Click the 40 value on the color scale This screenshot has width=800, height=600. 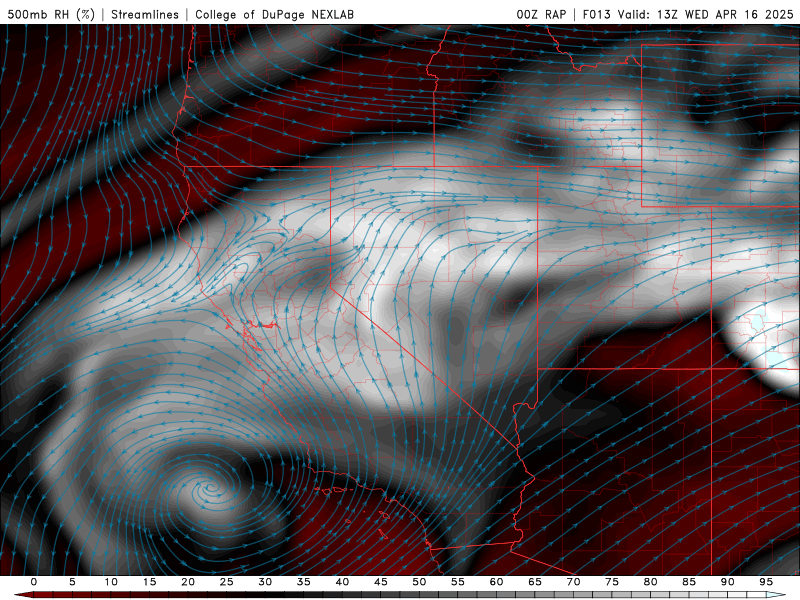(342, 582)
